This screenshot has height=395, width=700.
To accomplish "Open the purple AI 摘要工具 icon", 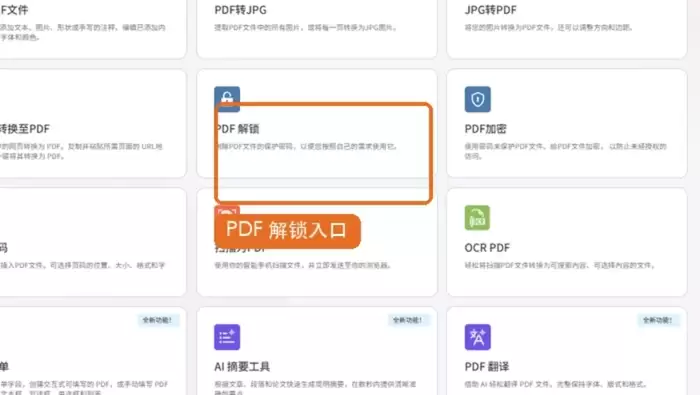I will pos(227,337).
